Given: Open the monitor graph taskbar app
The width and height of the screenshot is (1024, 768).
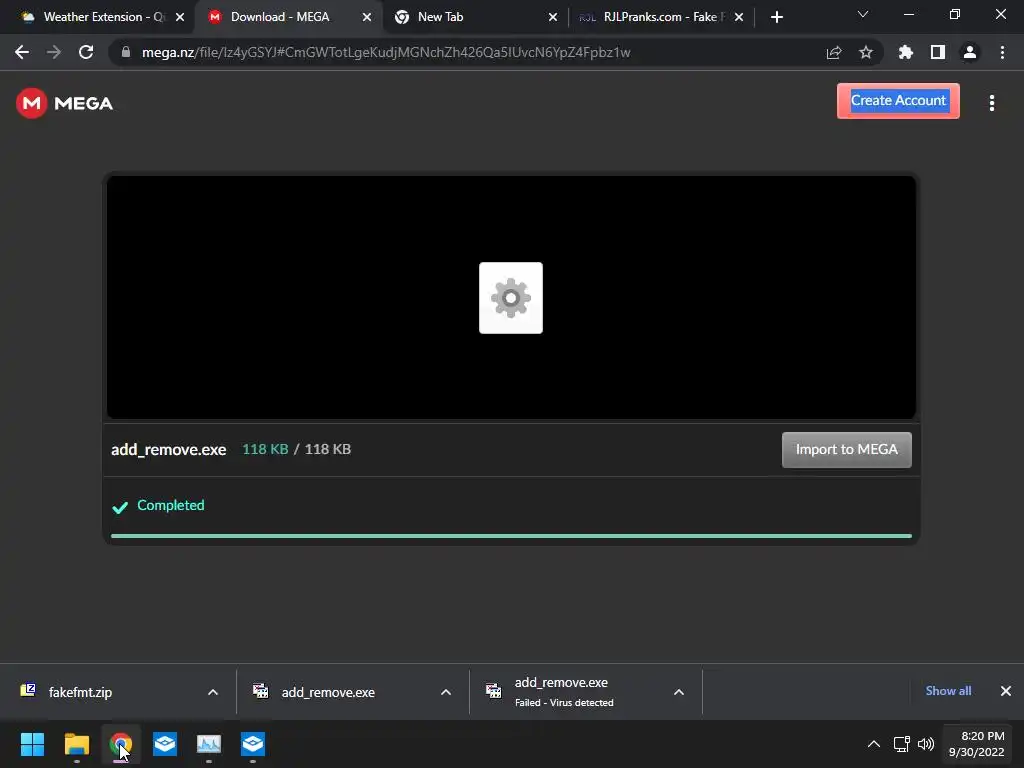Looking at the screenshot, I should 208,744.
